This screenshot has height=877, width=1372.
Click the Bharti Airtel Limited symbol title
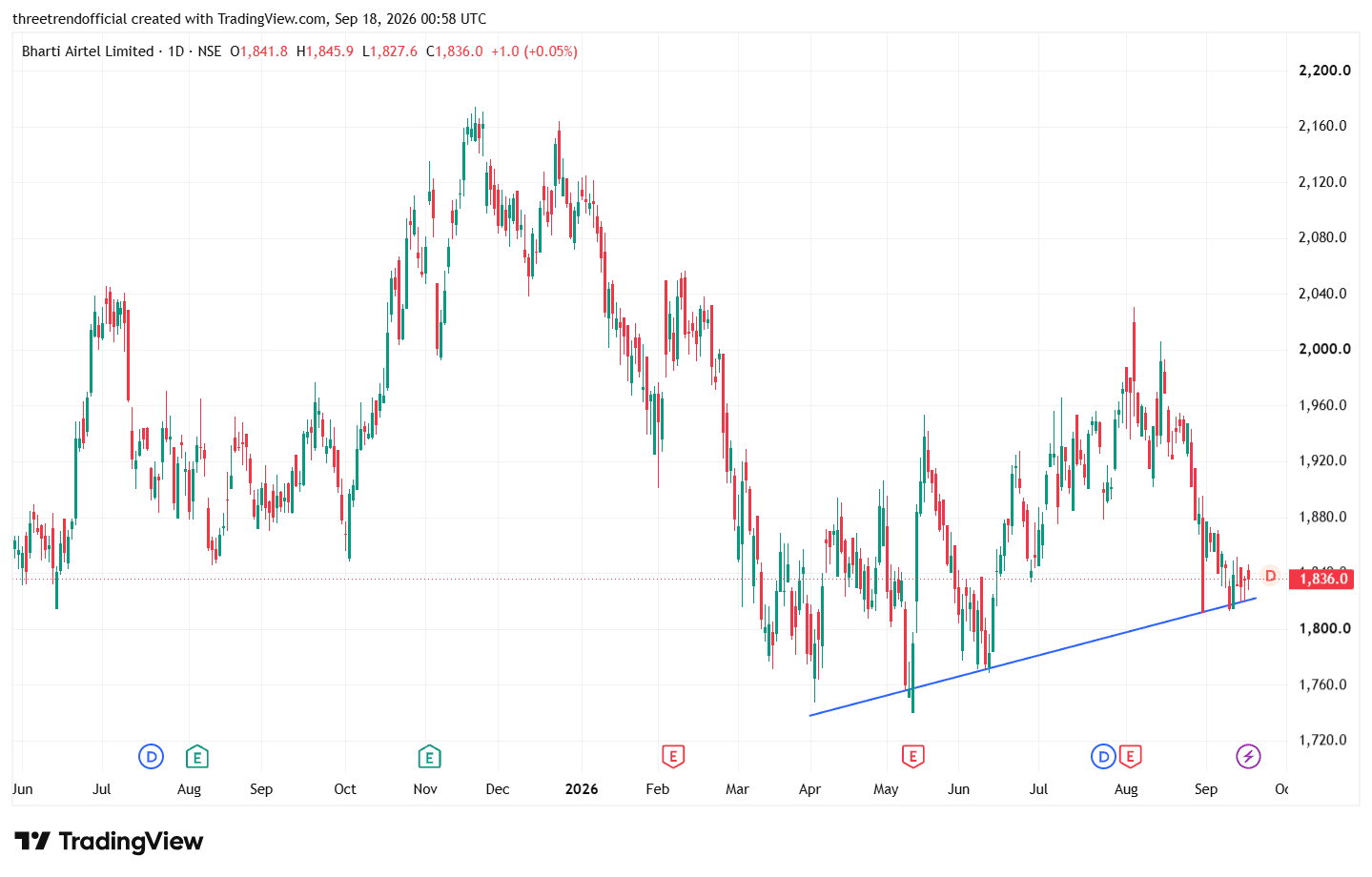[88, 51]
